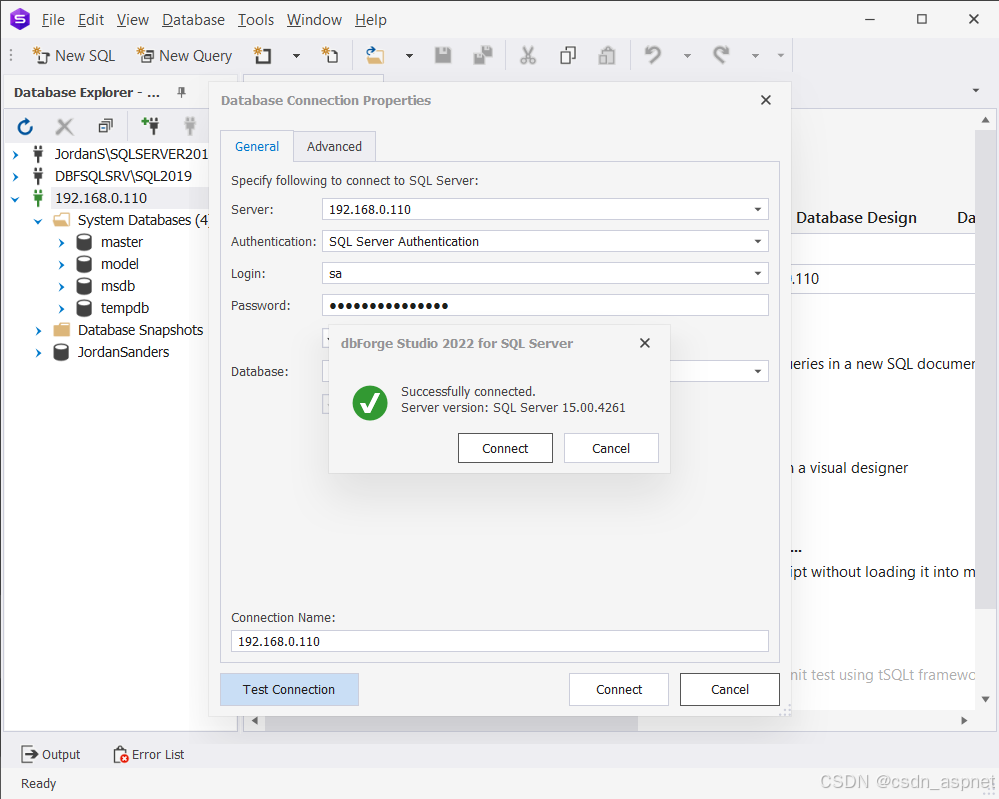
Task: Open the Database menu
Action: (193, 20)
